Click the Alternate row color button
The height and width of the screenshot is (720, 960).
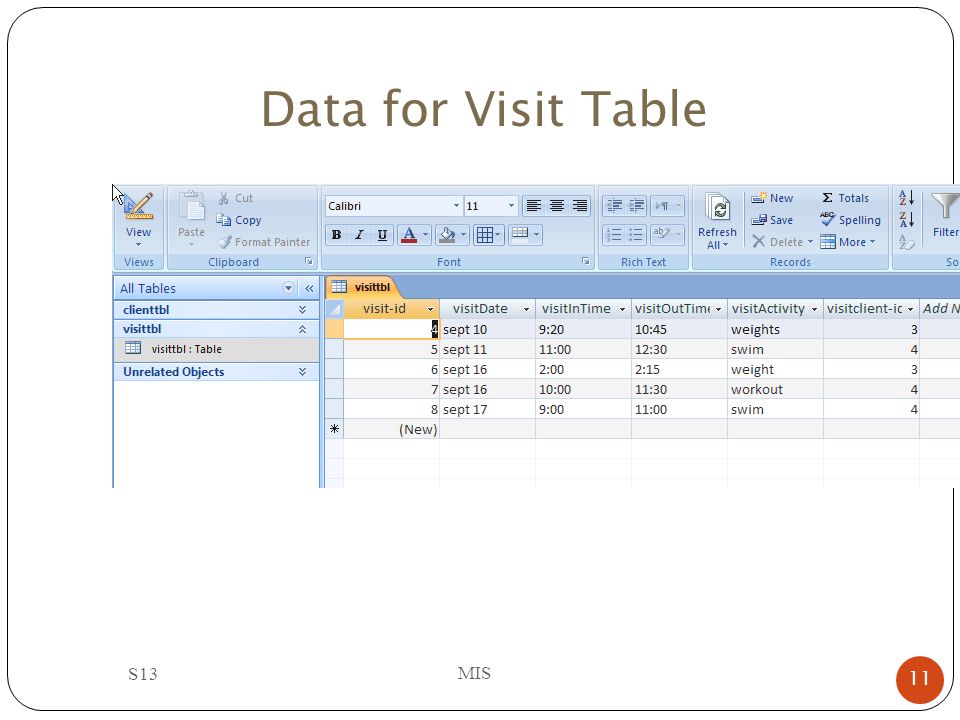point(525,234)
